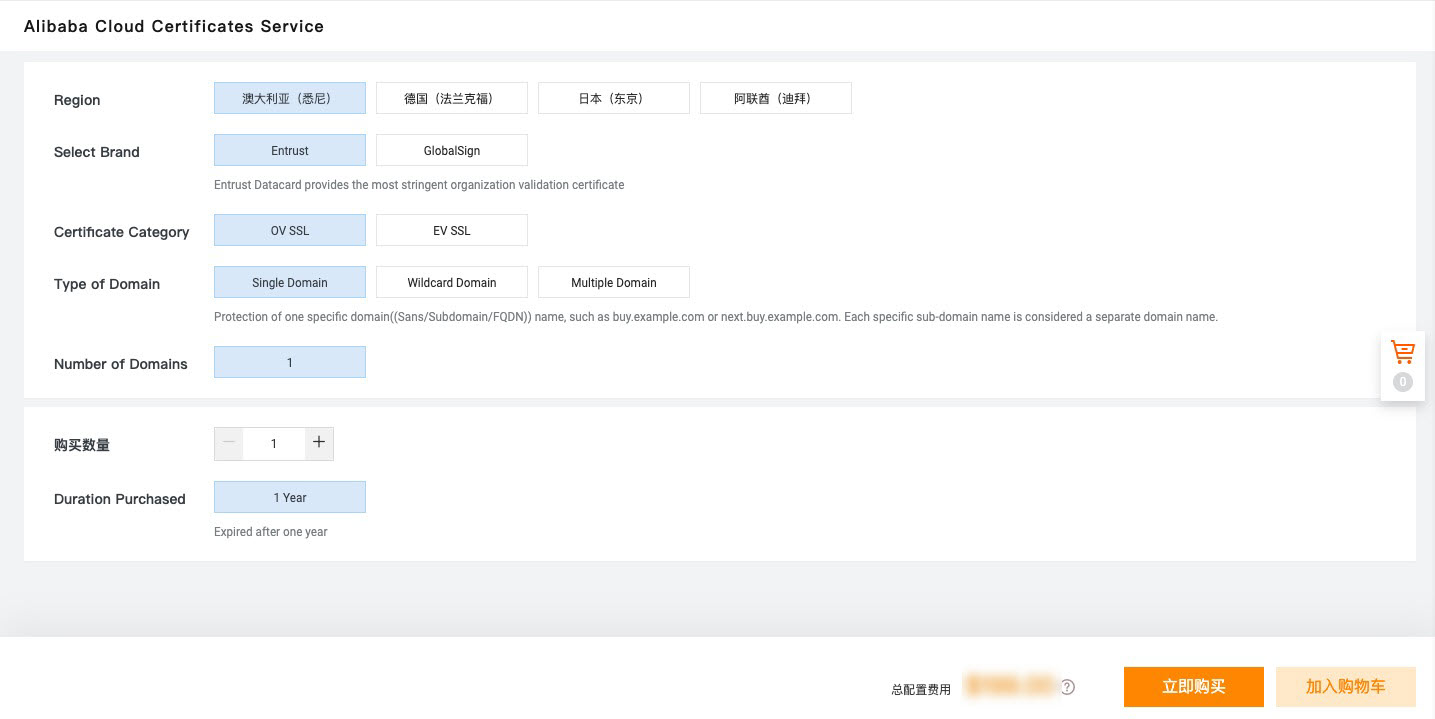Click the Alibaba Cloud Certificates Service title
This screenshot has width=1435, height=719.
[x=174, y=27]
